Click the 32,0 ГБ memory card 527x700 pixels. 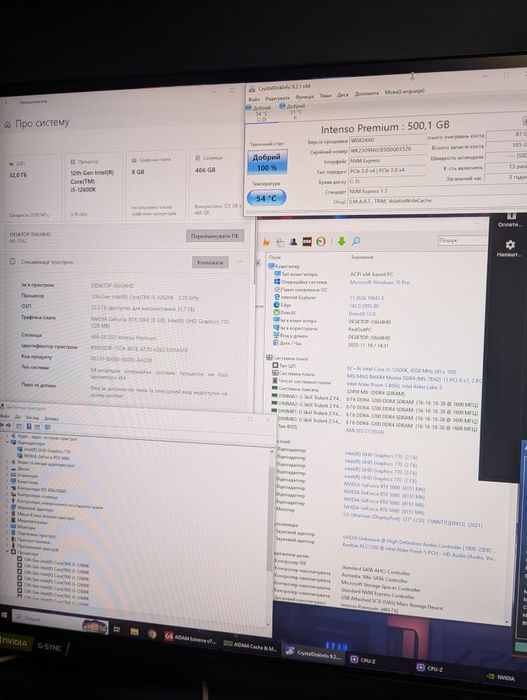pos(33,187)
